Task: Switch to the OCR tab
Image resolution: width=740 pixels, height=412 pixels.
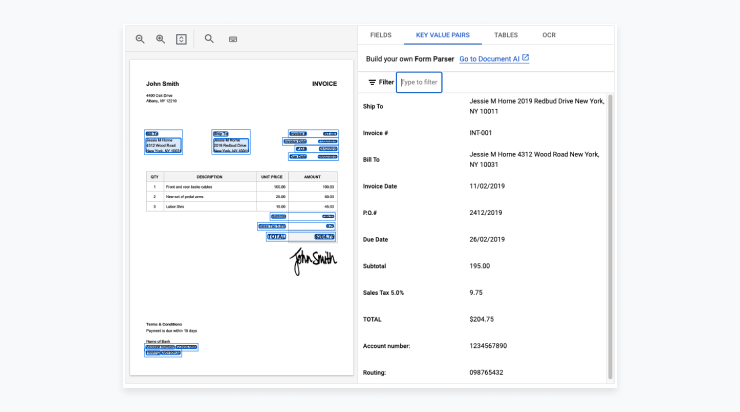Action: pyautogui.click(x=549, y=35)
